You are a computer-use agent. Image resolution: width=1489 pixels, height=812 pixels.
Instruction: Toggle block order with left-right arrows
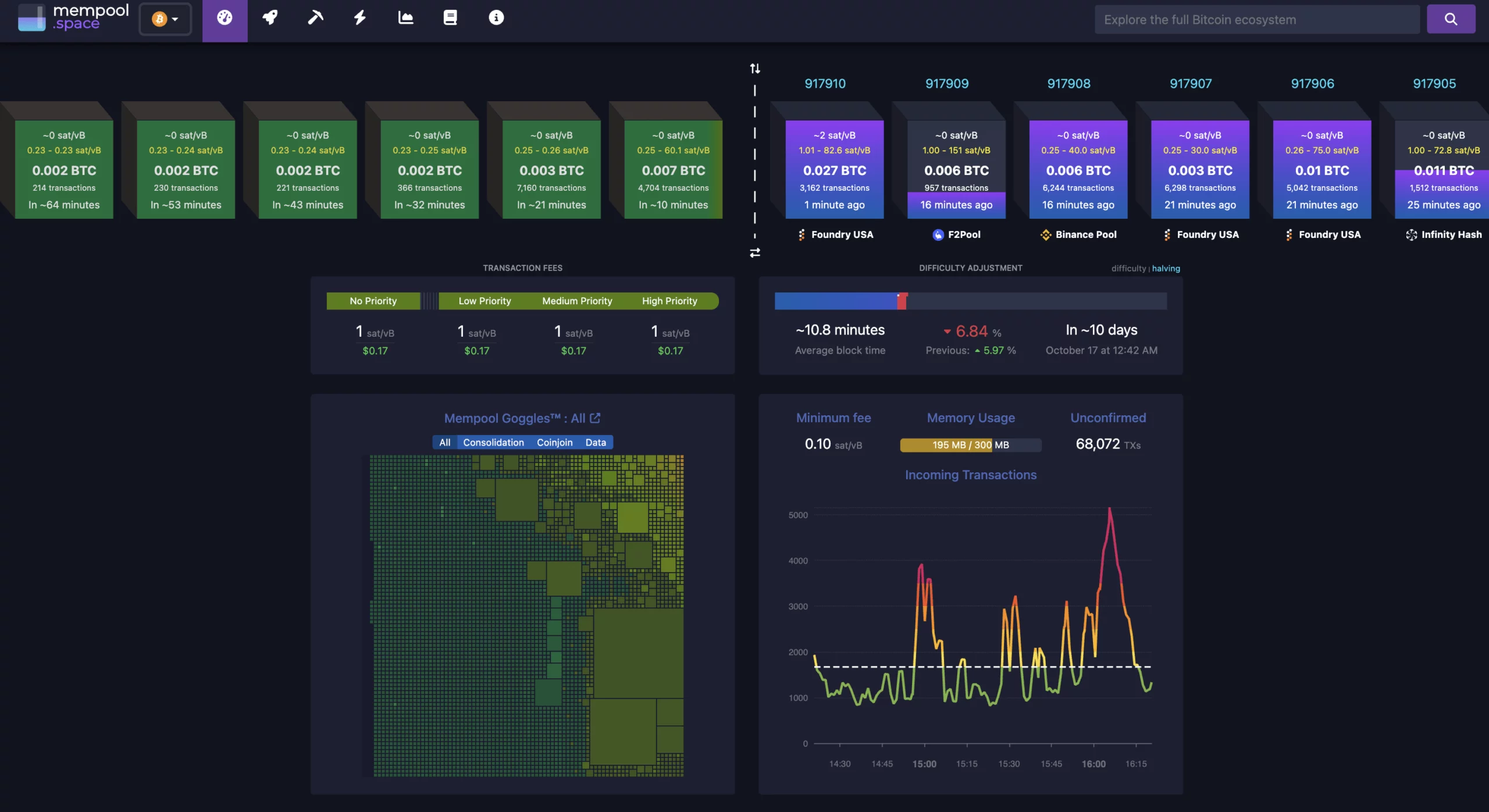click(755, 253)
